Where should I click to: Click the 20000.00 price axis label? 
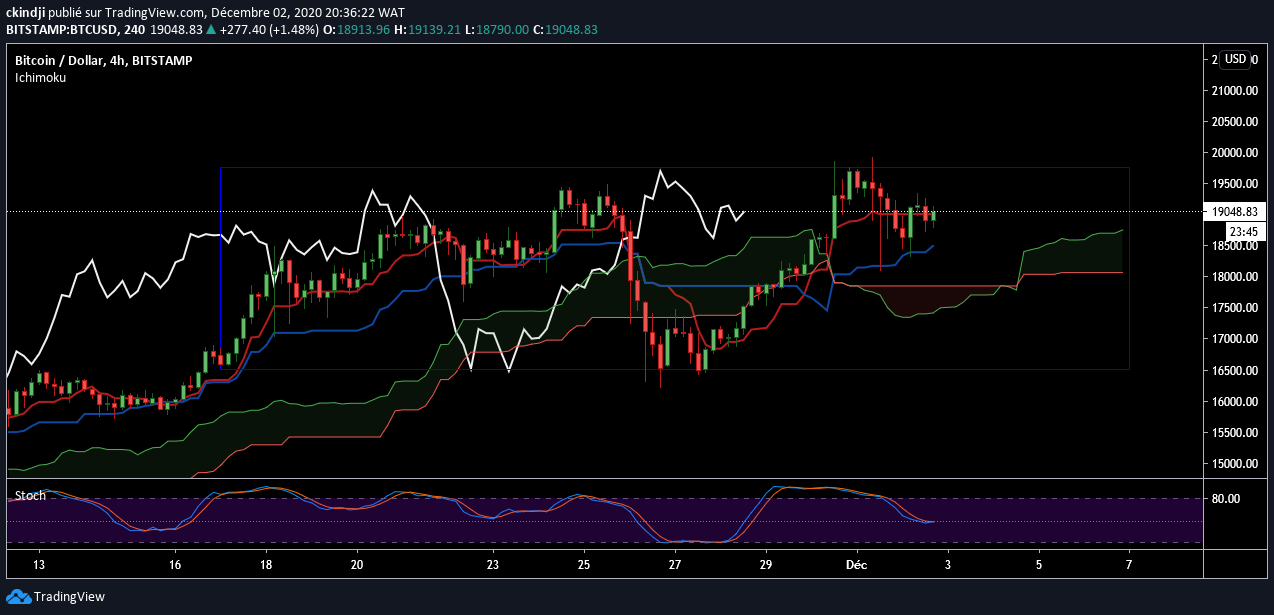click(1234, 153)
